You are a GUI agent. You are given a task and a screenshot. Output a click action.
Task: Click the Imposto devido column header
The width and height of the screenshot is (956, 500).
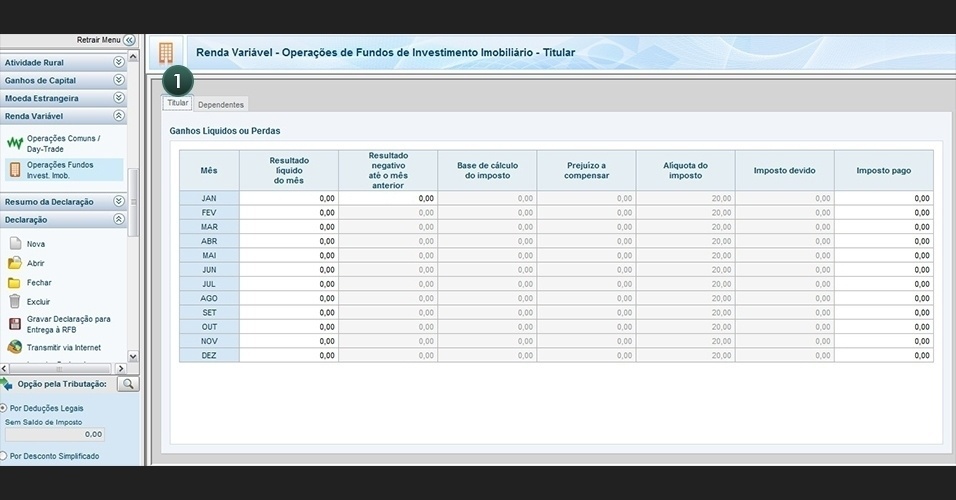(x=785, y=171)
